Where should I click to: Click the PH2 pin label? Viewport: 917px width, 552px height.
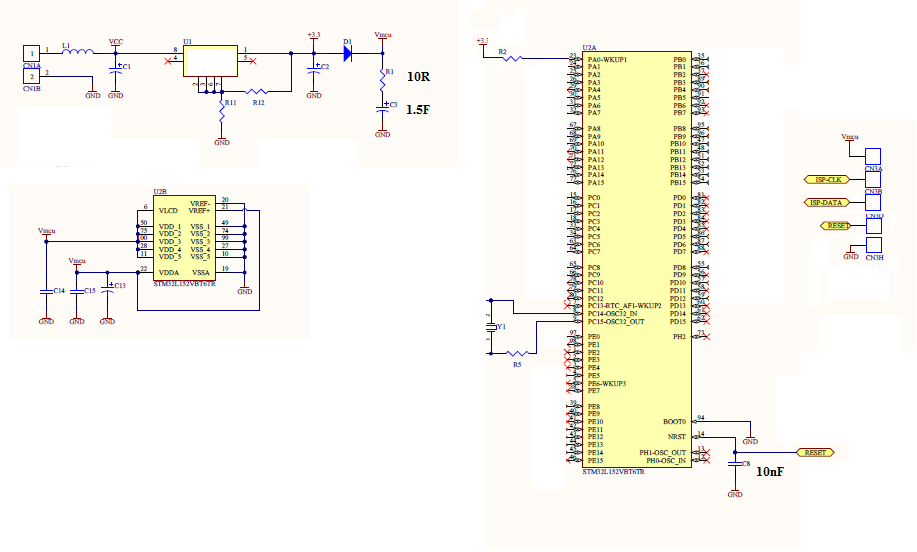coord(680,337)
